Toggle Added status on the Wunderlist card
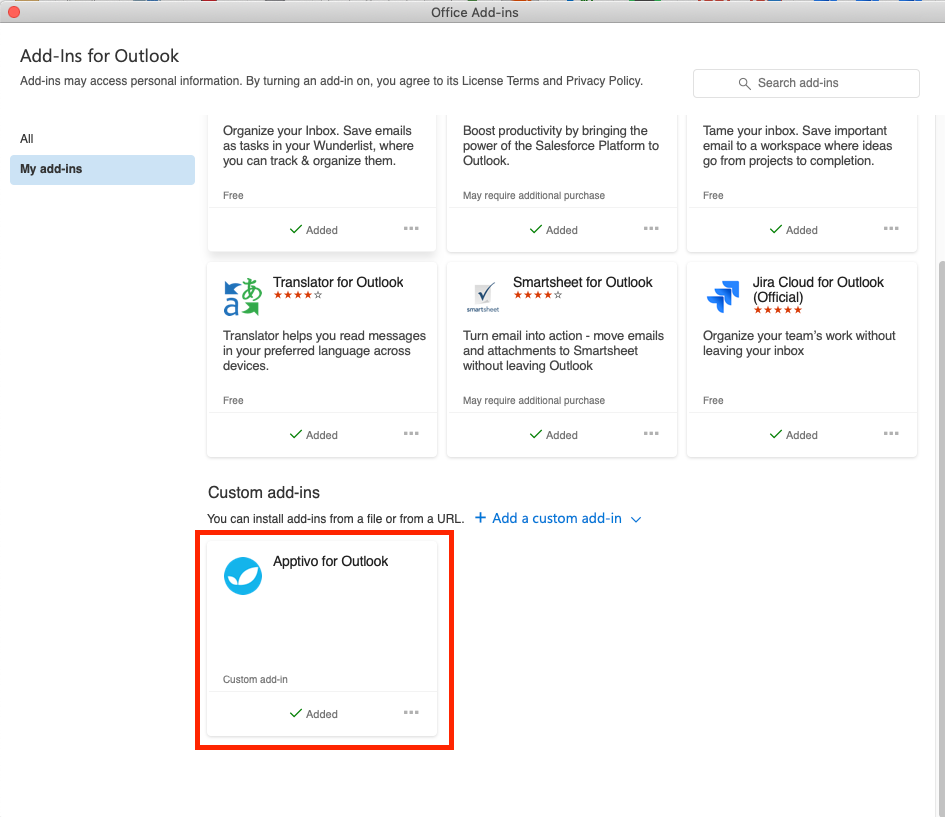 tap(313, 230)
